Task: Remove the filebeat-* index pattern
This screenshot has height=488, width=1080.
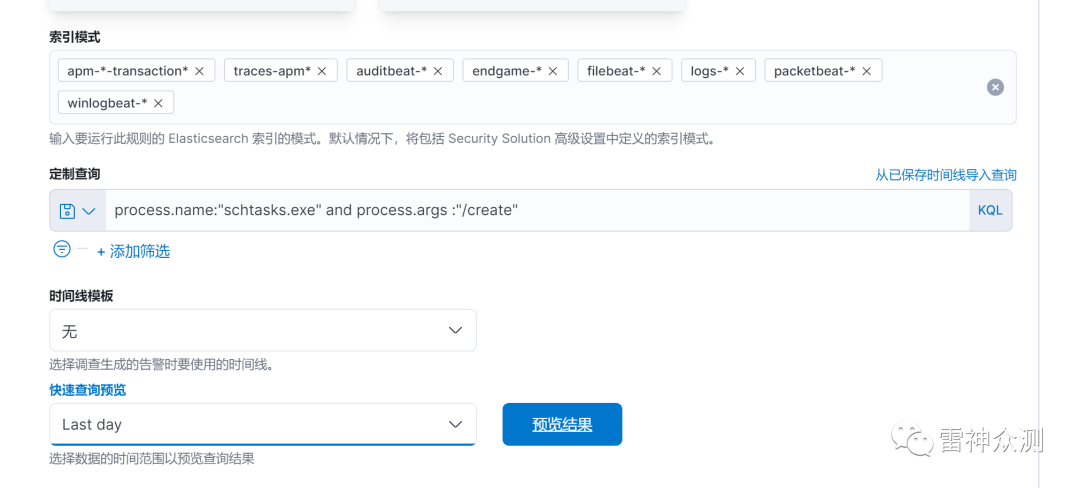Action: (x=656, y=71)
